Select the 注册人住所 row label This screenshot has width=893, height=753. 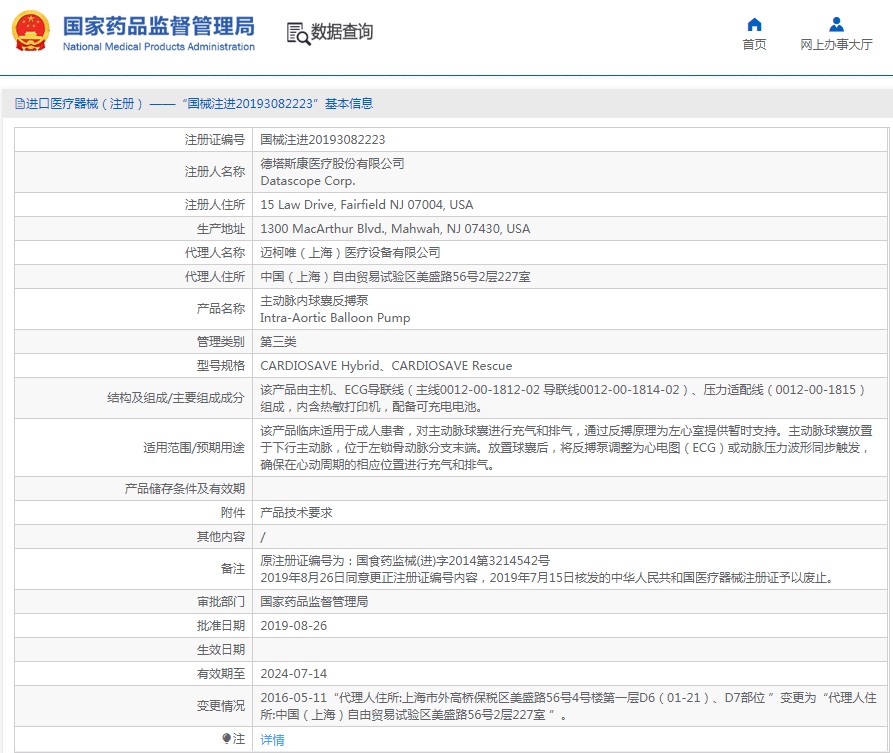(215, 204)
